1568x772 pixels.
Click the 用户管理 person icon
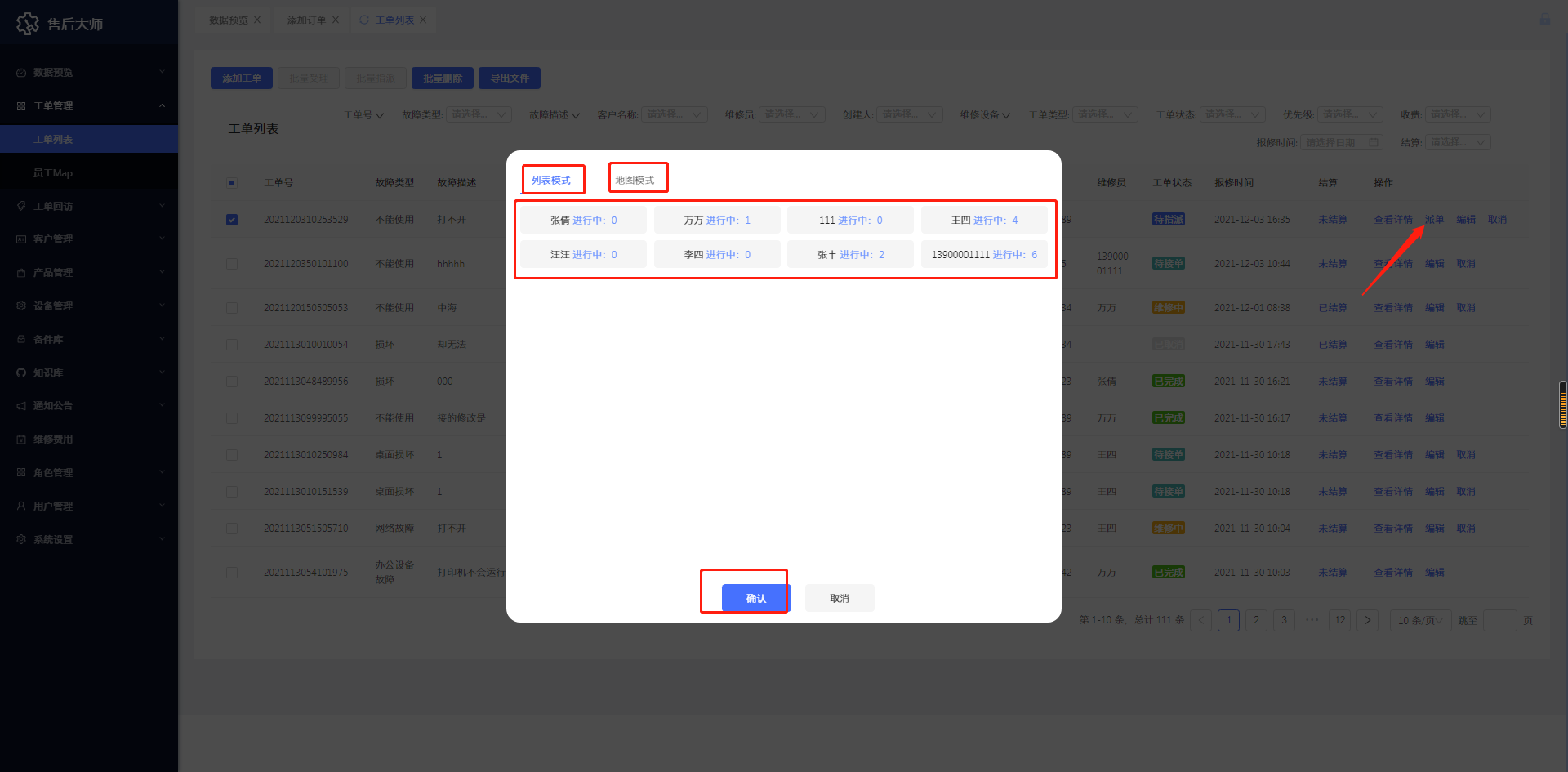tap(21, 506)
